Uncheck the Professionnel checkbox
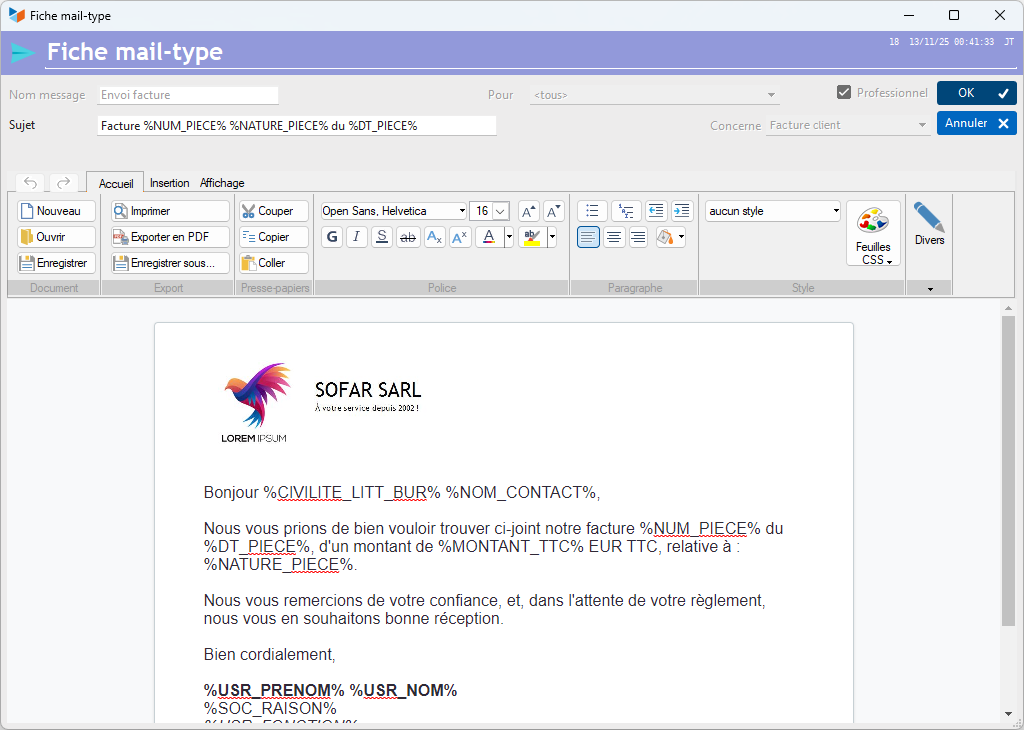This screenshot has height=730, width=1024. (844, 93)
